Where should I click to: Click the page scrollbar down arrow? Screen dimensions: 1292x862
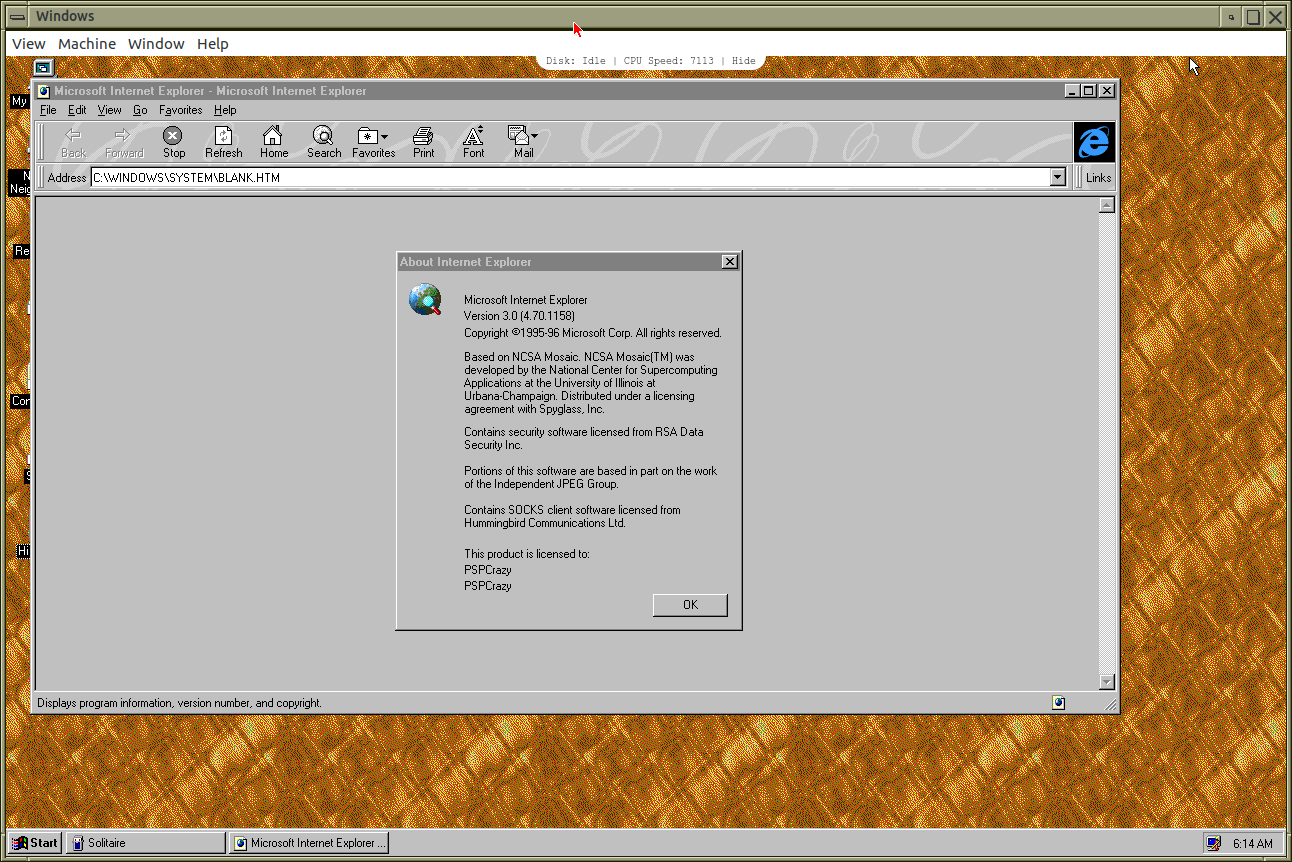(1106, 682)
